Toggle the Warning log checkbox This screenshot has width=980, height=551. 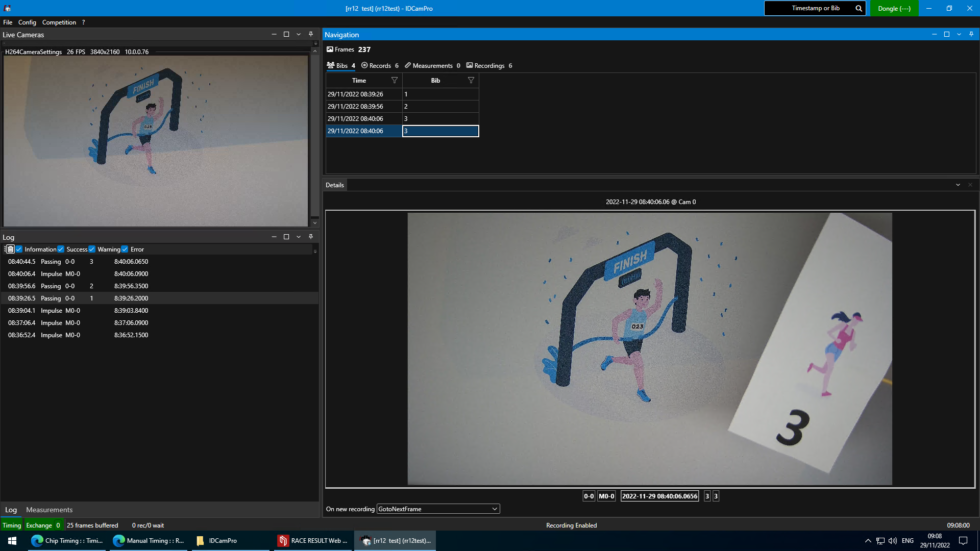(x=92, y=249)
